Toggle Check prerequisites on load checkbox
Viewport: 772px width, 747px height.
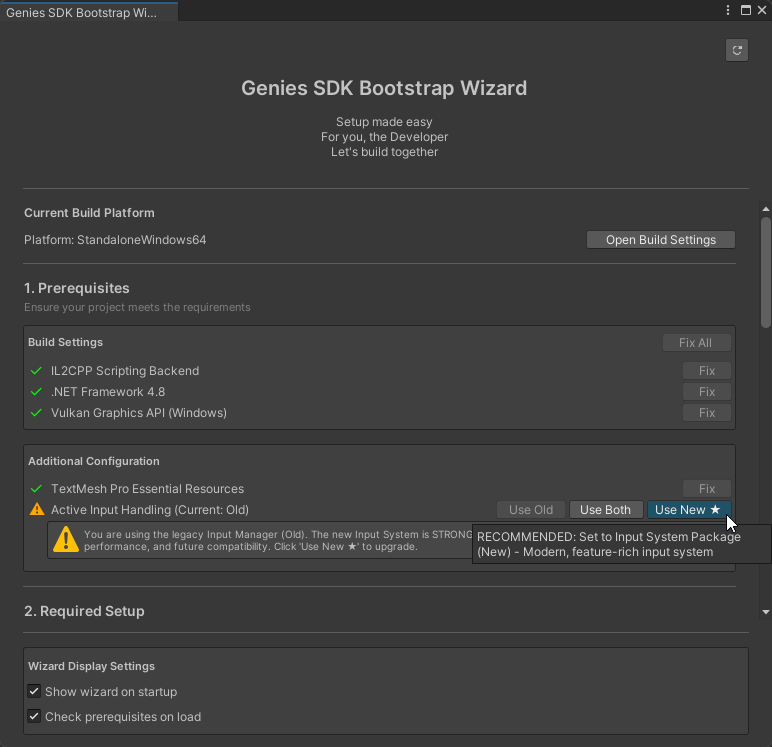click(35, 717)
